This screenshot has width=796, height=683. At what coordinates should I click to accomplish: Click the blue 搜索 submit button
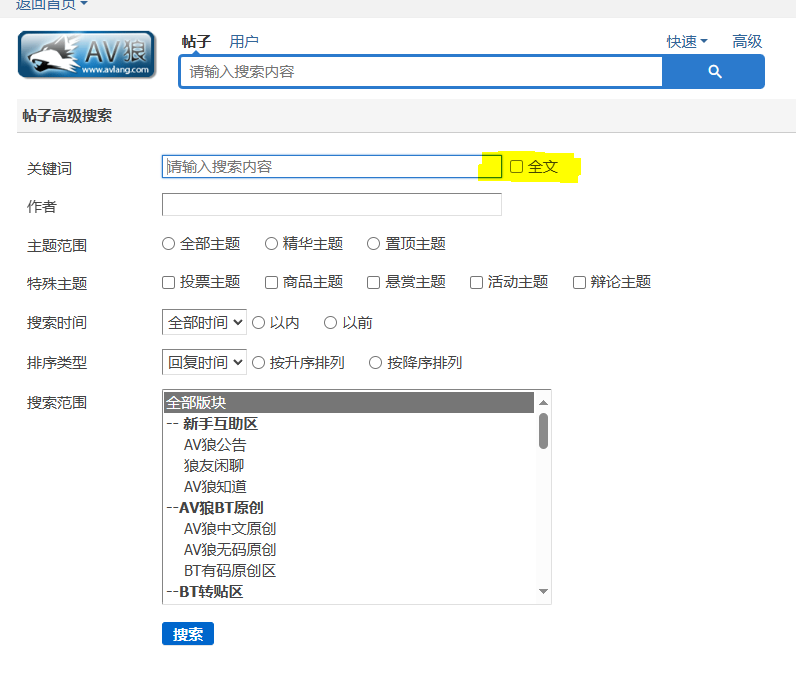pos(188,634)
